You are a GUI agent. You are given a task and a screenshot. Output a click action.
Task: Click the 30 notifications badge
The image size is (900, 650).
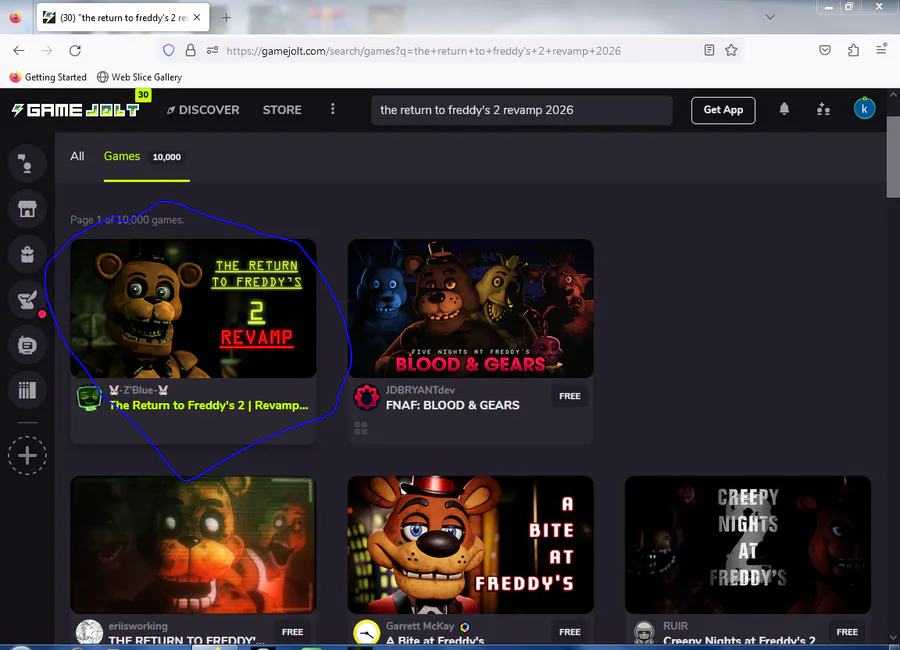[x=143, y=95]
